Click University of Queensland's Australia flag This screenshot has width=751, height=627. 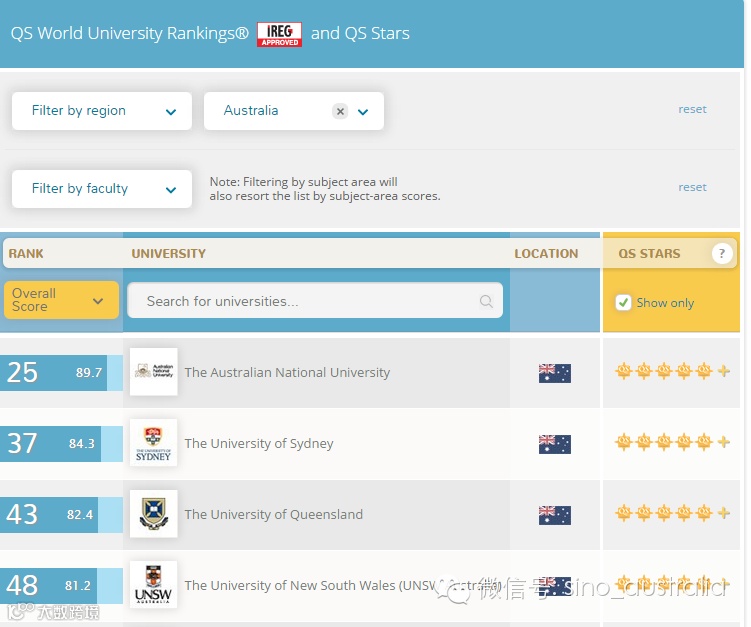coord(555,515)
